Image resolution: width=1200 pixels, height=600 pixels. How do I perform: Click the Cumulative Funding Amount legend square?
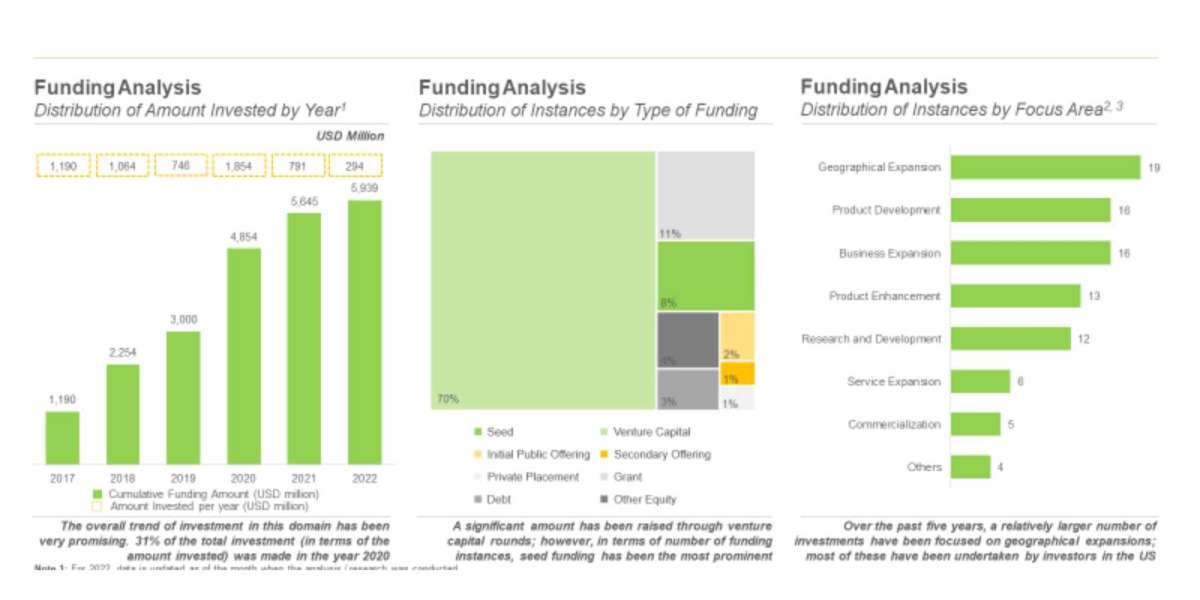coord(98,494)
